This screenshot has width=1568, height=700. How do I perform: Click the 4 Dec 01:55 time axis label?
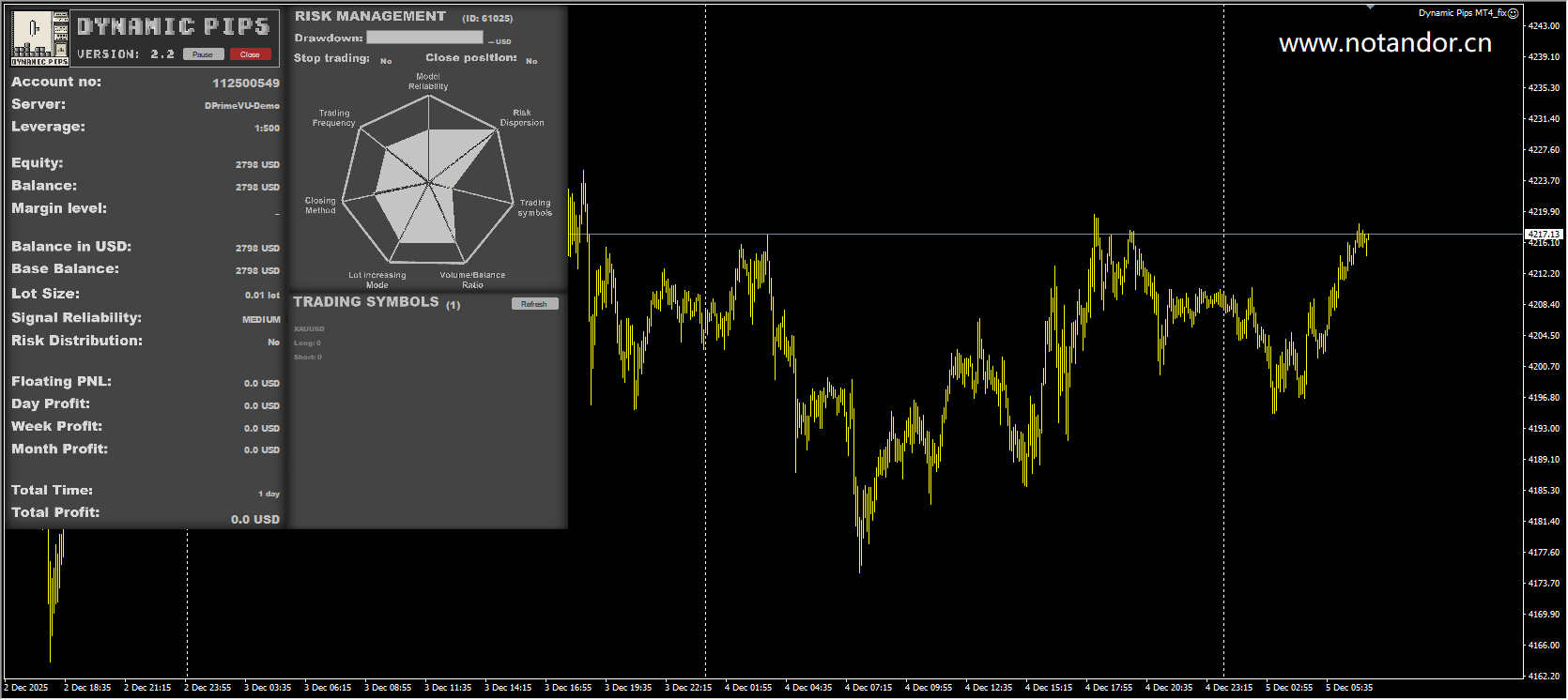click(x=748, y=688)
